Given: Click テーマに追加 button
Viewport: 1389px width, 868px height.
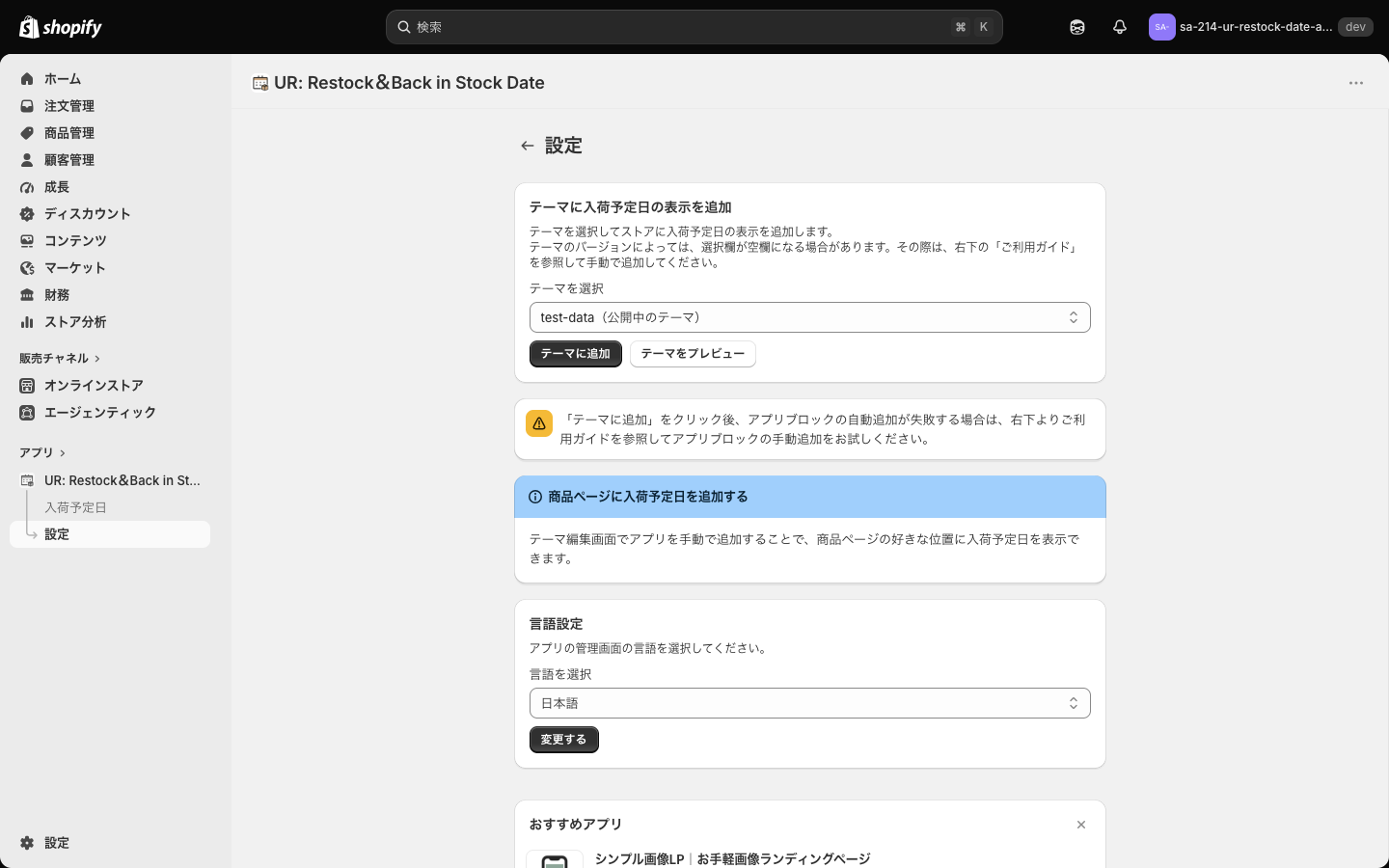Looking at the screenshot, I should point(576,354).
